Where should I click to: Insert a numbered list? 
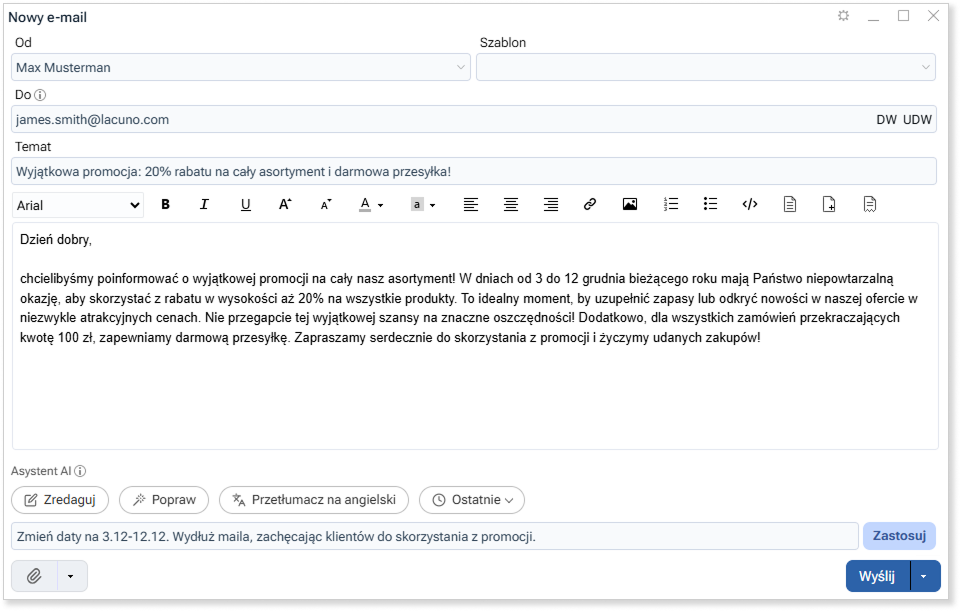click(671, 204)
